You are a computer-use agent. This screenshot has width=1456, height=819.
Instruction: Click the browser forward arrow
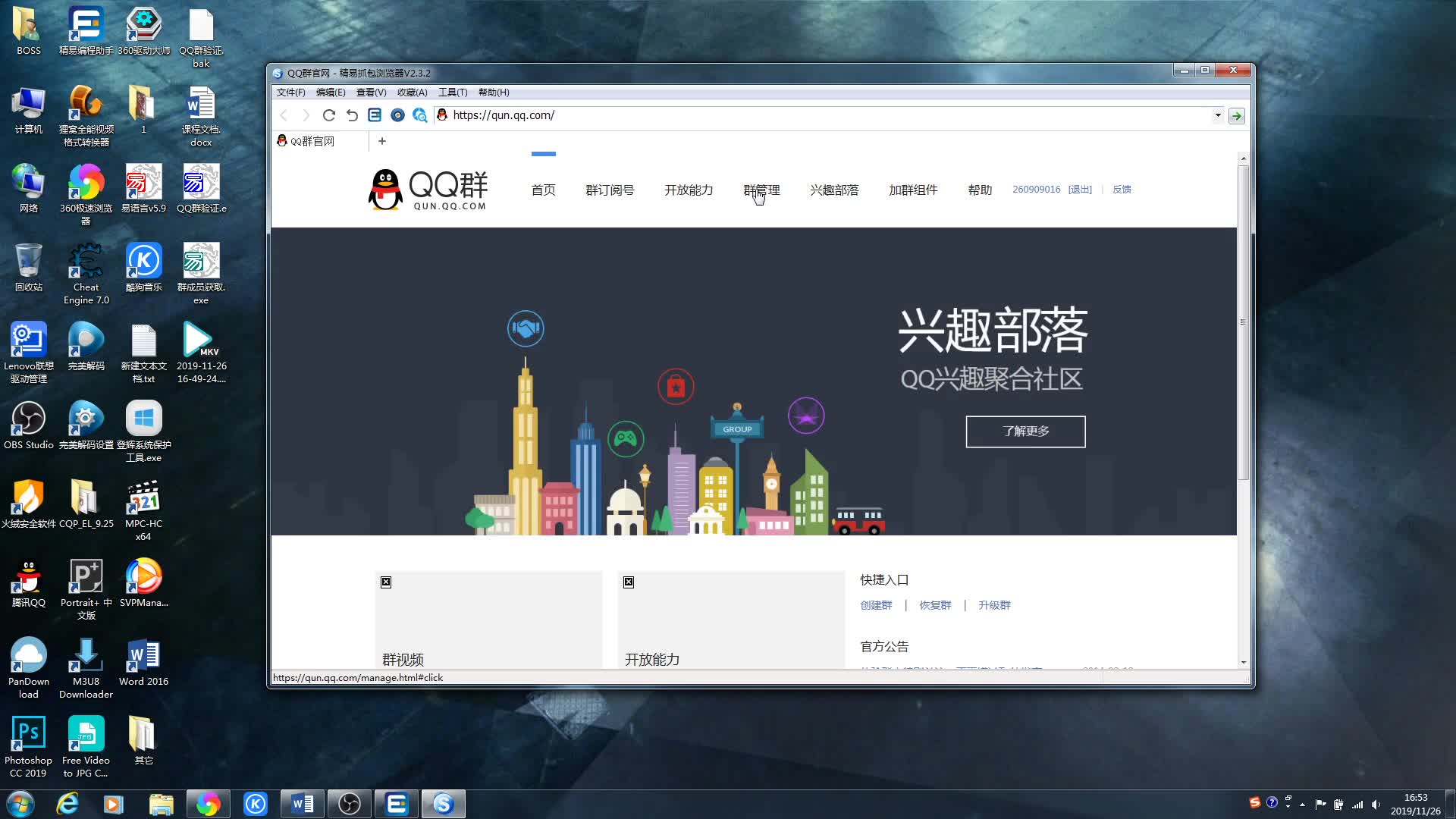pyautogui.click(x=306, y=115)
